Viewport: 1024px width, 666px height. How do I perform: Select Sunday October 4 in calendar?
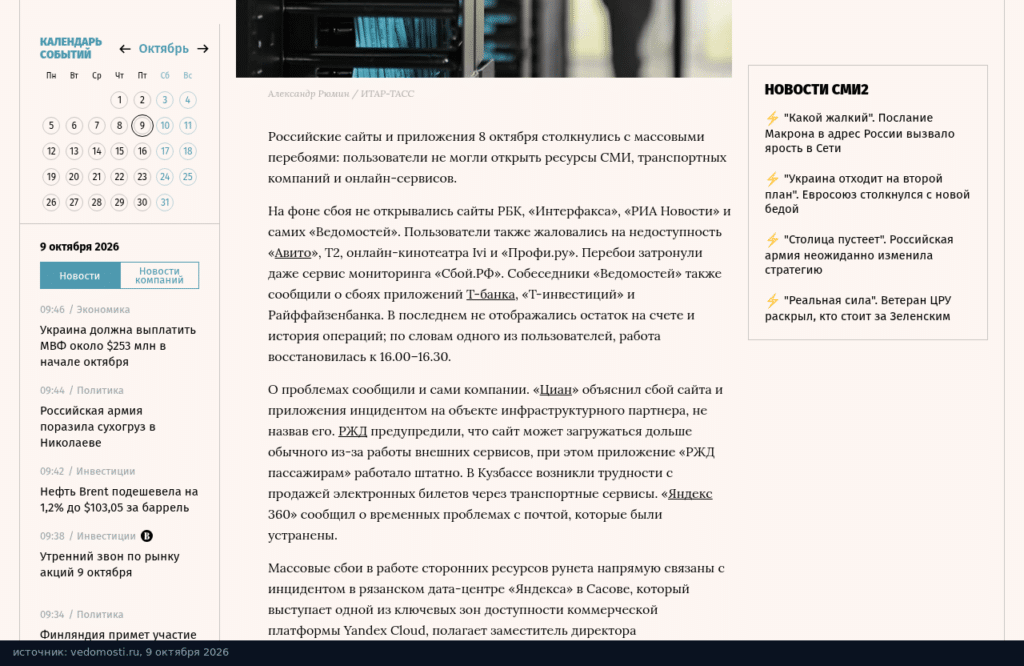click(x=187, y=100)
